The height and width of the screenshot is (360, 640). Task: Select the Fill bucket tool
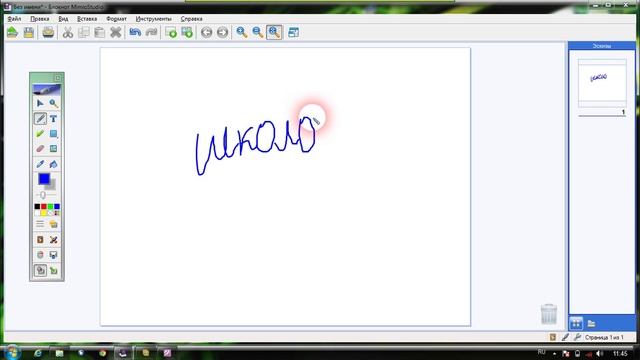(53, 164)
